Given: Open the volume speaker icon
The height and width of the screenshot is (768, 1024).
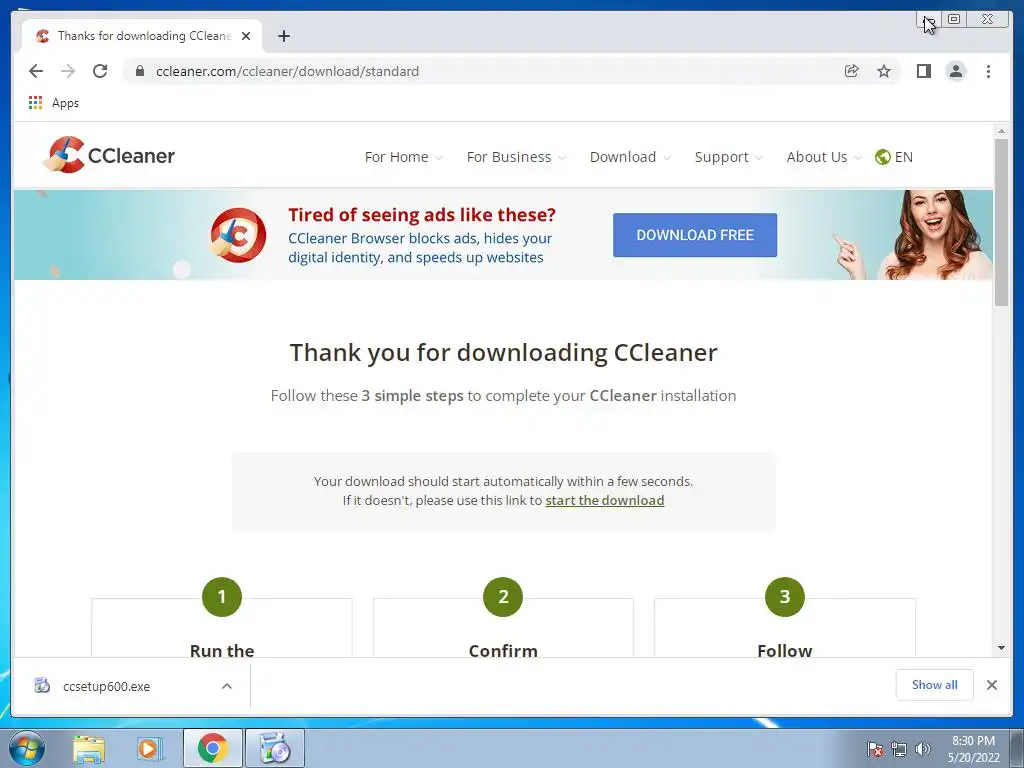Looking at the screenshot, I should point(922,750).
